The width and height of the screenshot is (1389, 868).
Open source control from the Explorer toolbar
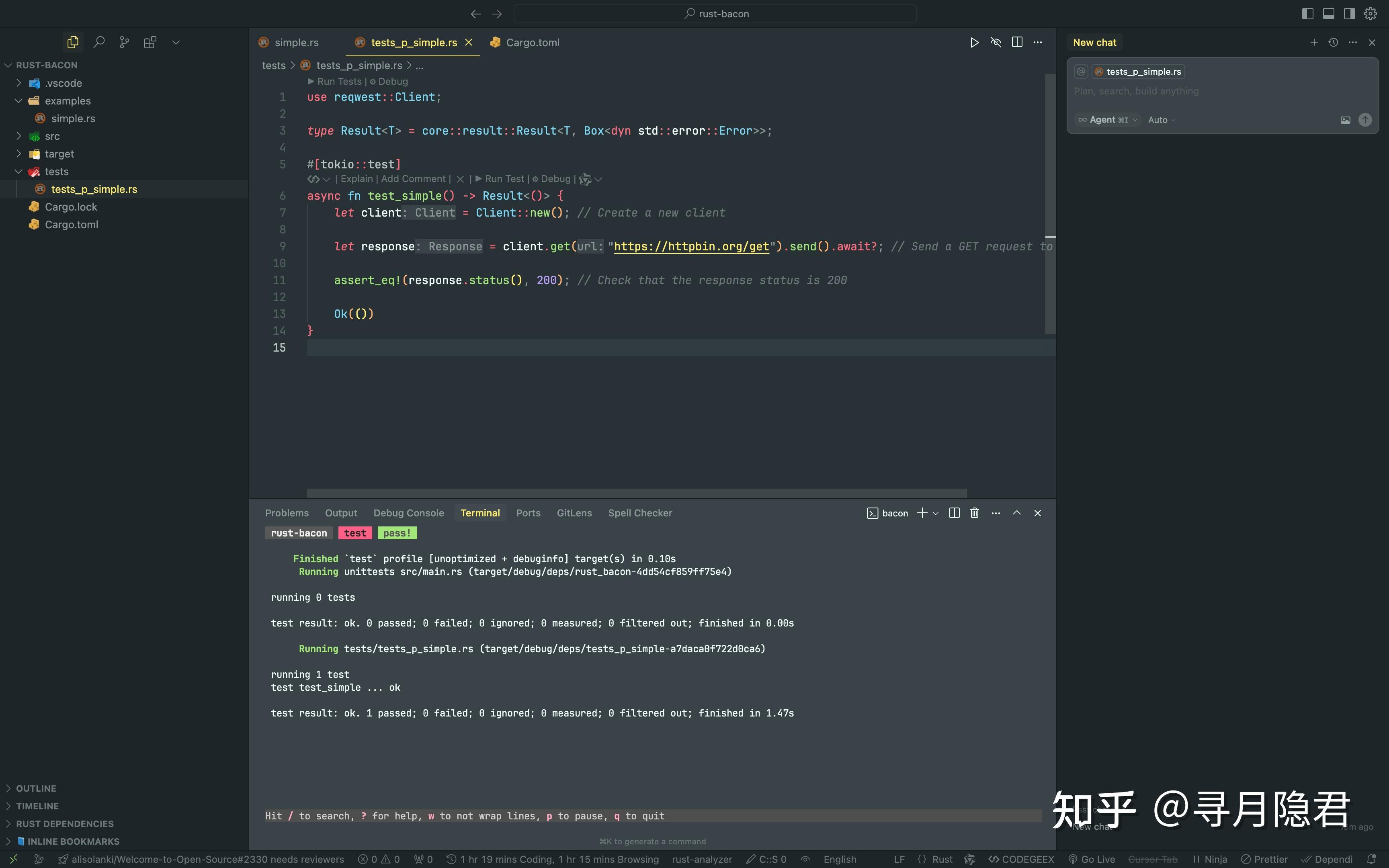125,42
